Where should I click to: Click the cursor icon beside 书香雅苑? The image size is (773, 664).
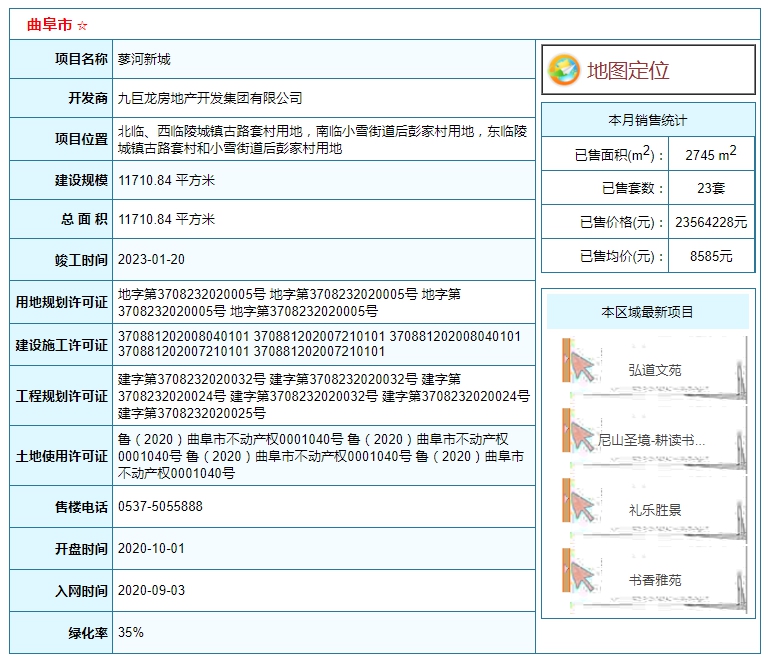click(582, 577)
